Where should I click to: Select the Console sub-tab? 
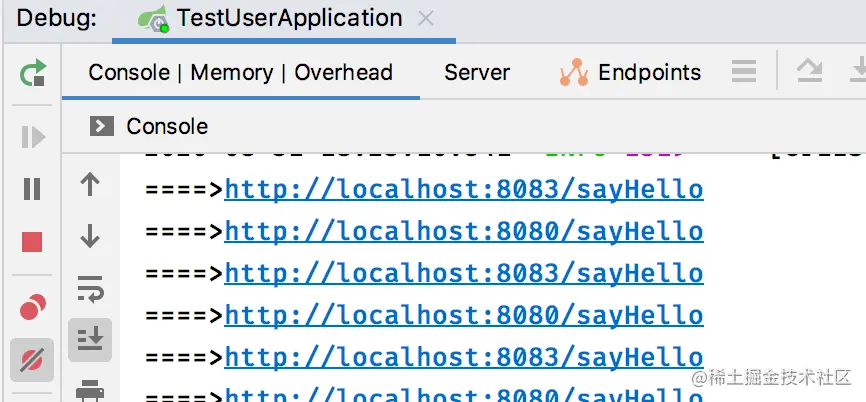(149, 126)
